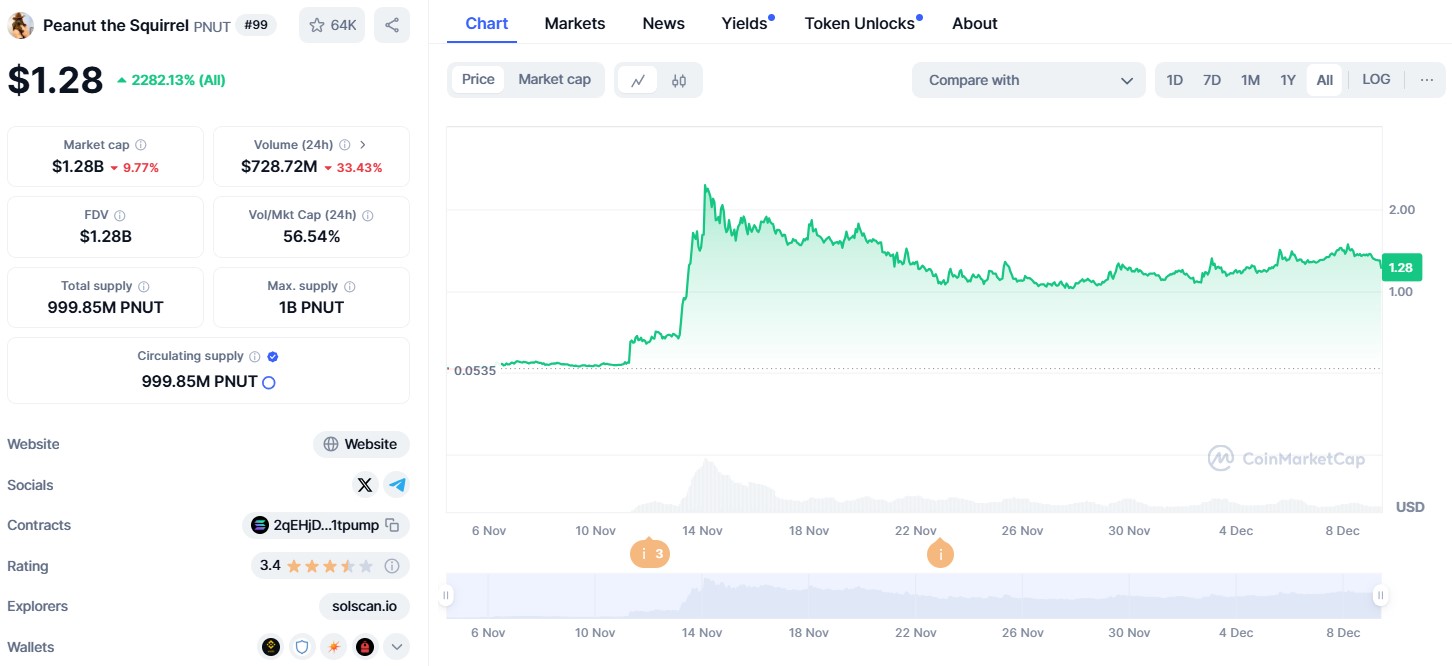Click the FDV info icon
The image size is (1452, 666).
tap(120, 215)
